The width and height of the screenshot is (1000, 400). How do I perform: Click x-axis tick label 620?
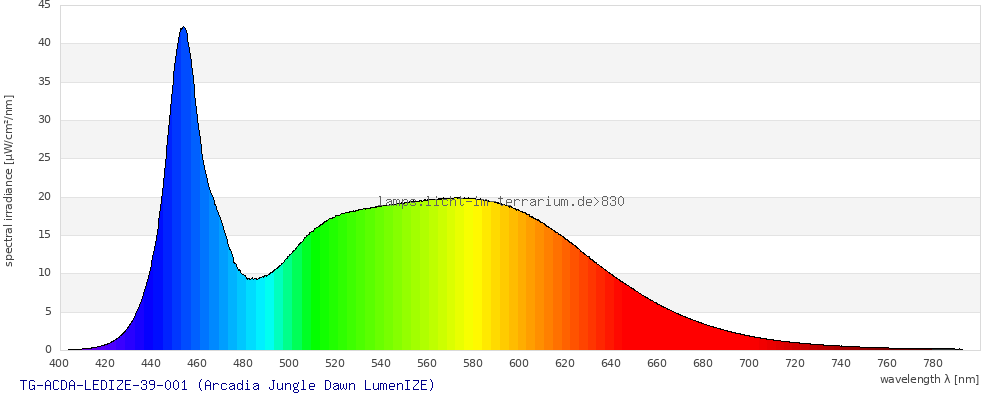[x=565, y=364]
